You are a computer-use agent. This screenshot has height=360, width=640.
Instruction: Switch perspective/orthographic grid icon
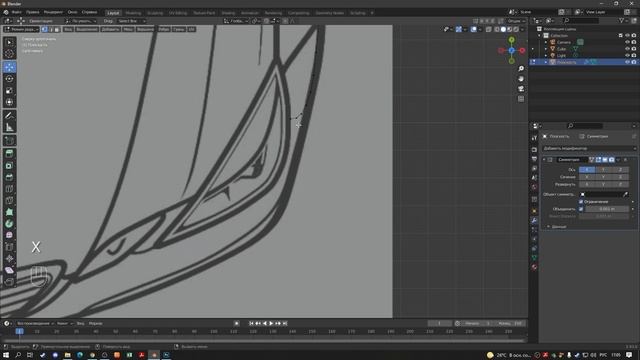pos(521,99)
